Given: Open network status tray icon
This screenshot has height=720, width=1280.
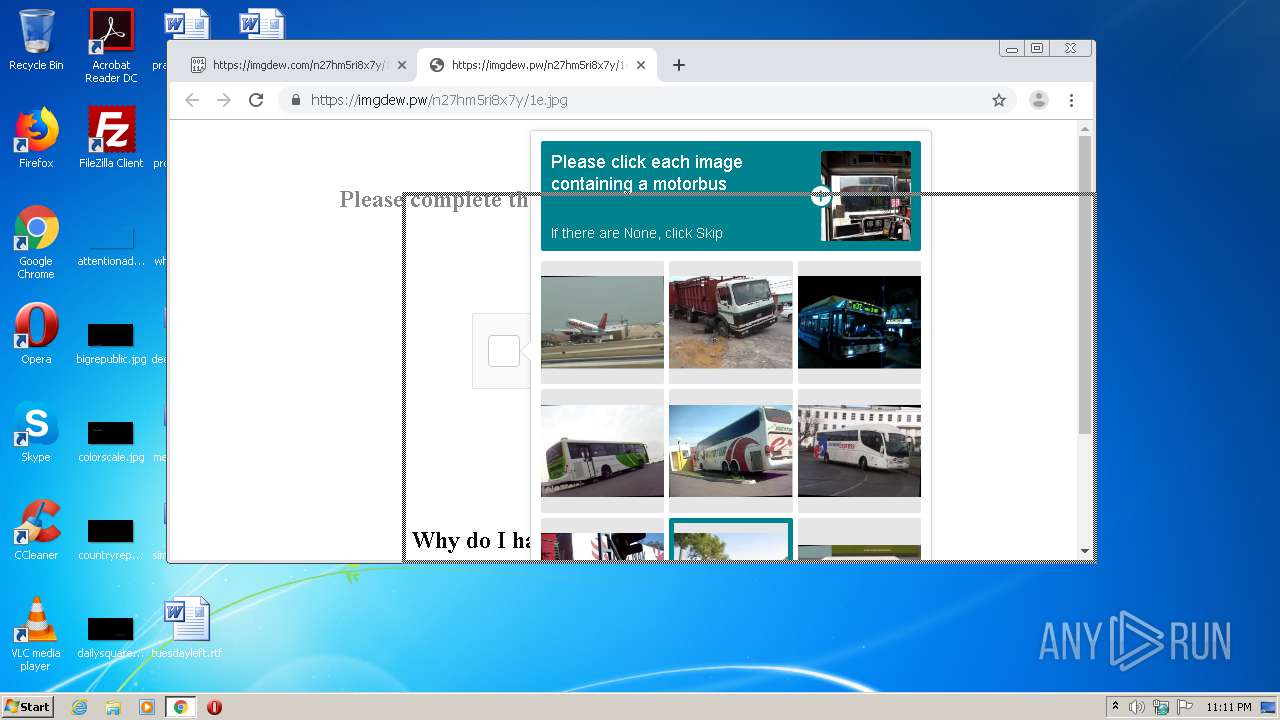Looking at the screenshot, I should [x=1161, y=707].
